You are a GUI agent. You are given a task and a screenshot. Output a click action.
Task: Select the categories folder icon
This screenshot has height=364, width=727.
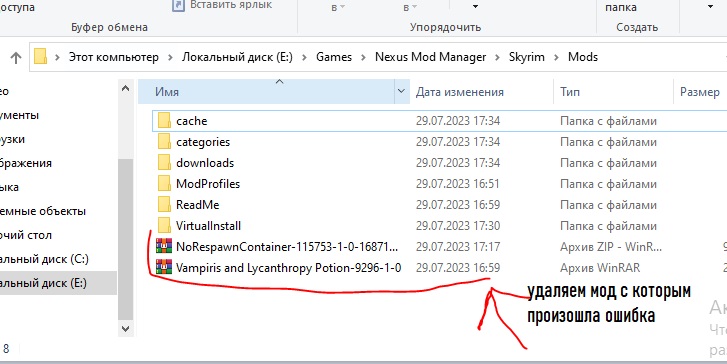[x=164, y=141]
